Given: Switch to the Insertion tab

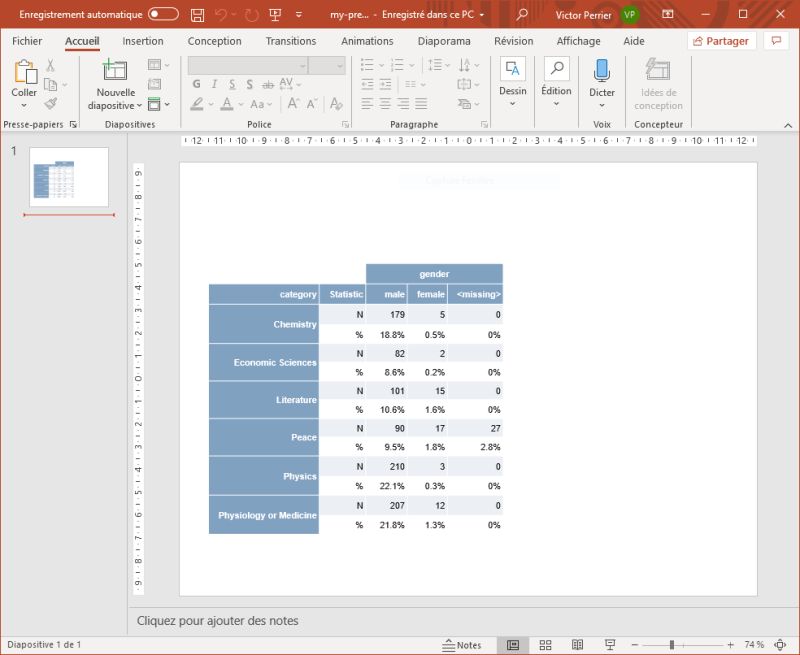Looking at the screenshot, I should 143,41.
